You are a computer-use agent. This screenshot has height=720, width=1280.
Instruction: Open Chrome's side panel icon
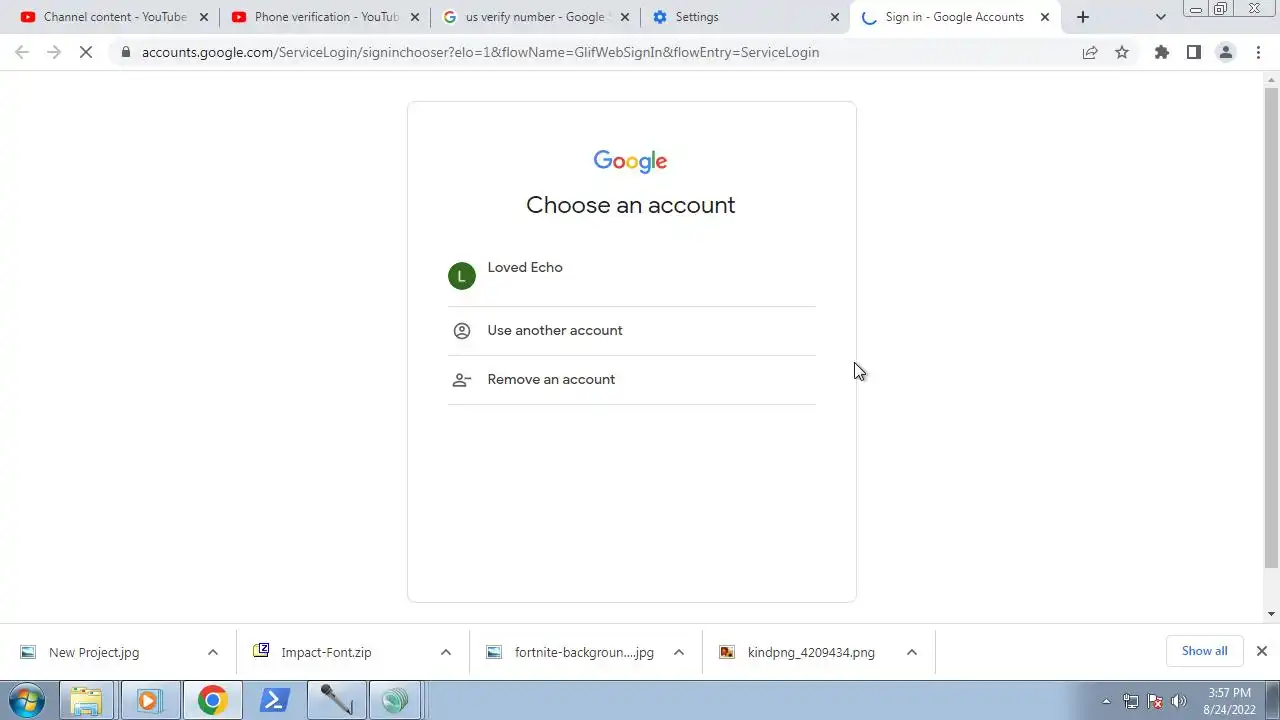tap(1193, 52)
